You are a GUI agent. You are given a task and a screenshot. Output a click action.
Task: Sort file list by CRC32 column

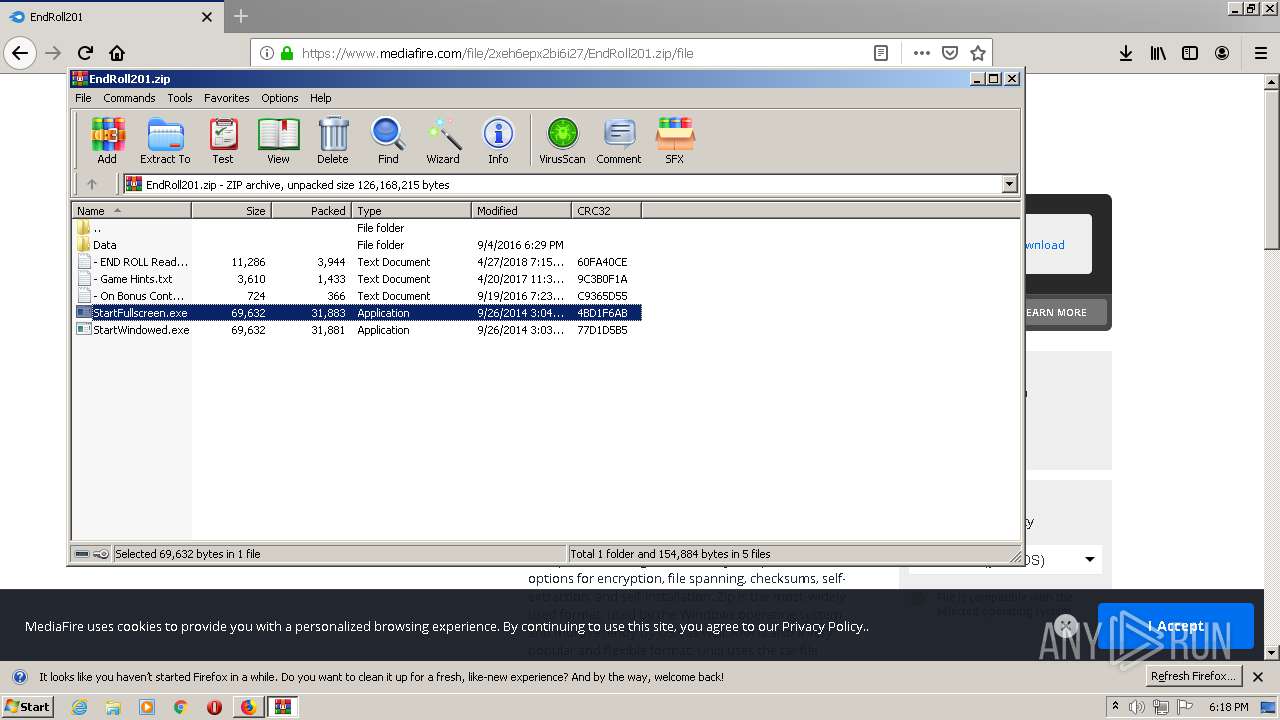606,211
